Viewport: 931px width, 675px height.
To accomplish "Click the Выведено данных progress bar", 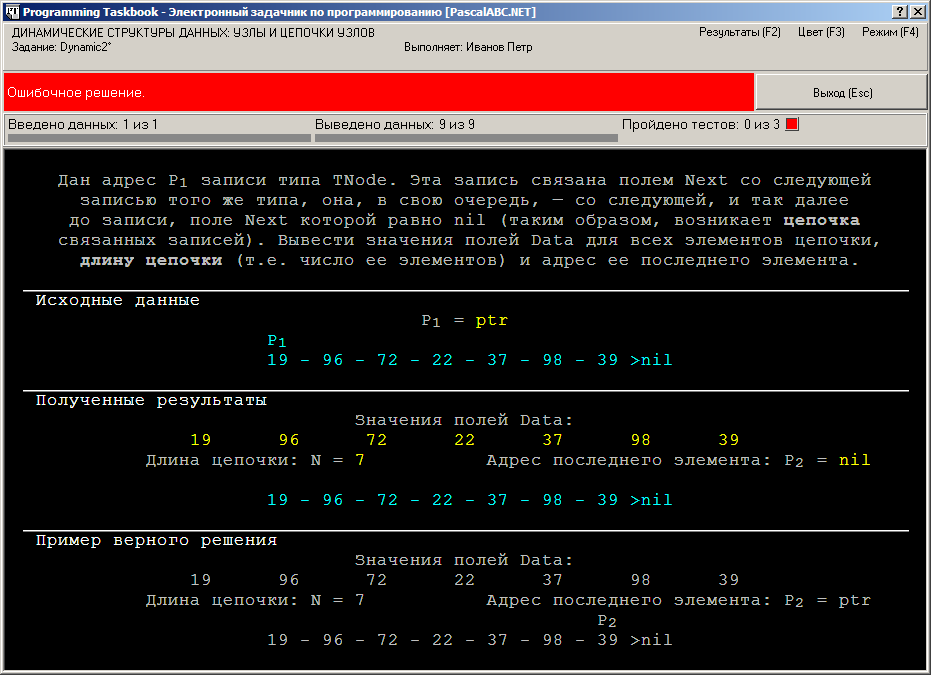I will point(466,138).
